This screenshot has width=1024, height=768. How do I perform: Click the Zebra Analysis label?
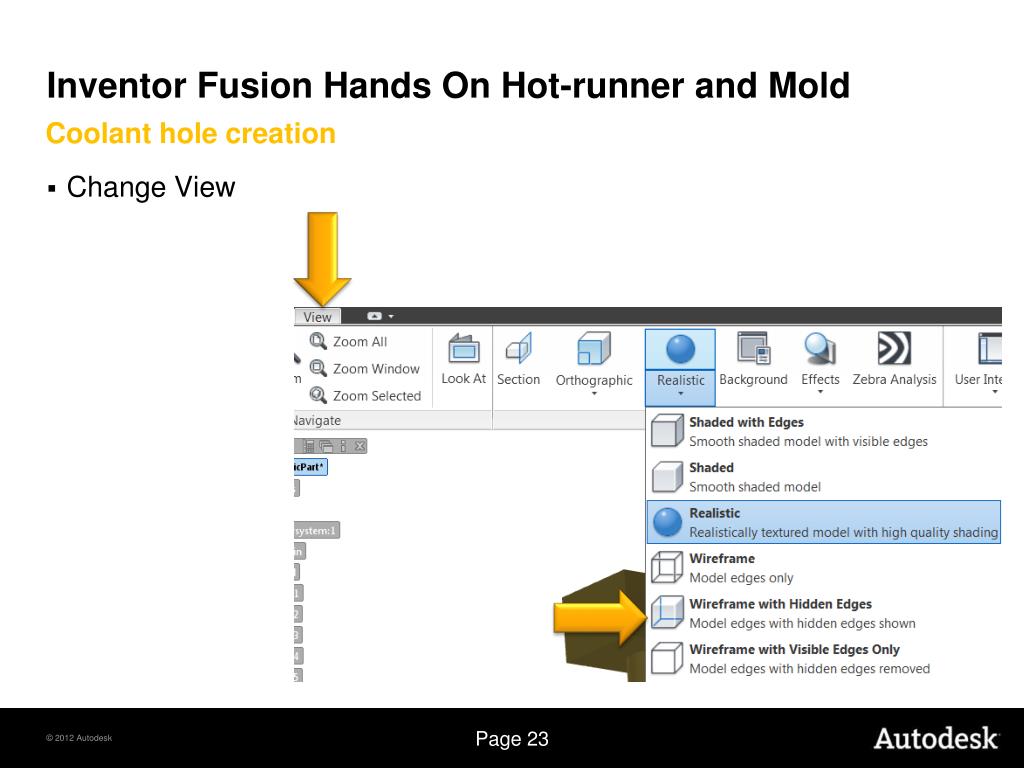coord(894,379)
